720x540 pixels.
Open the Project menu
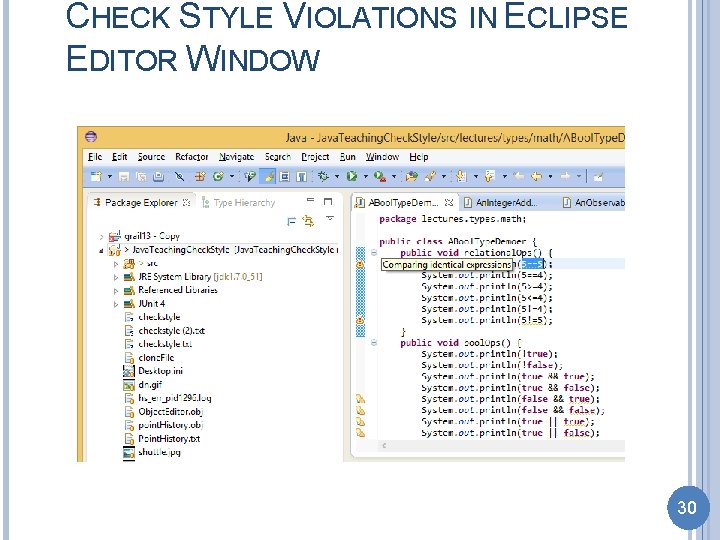(315, 157)
